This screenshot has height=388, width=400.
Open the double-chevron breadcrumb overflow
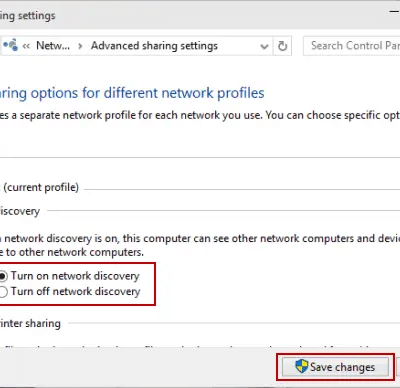pyautogui.click(x=26, y=46)
